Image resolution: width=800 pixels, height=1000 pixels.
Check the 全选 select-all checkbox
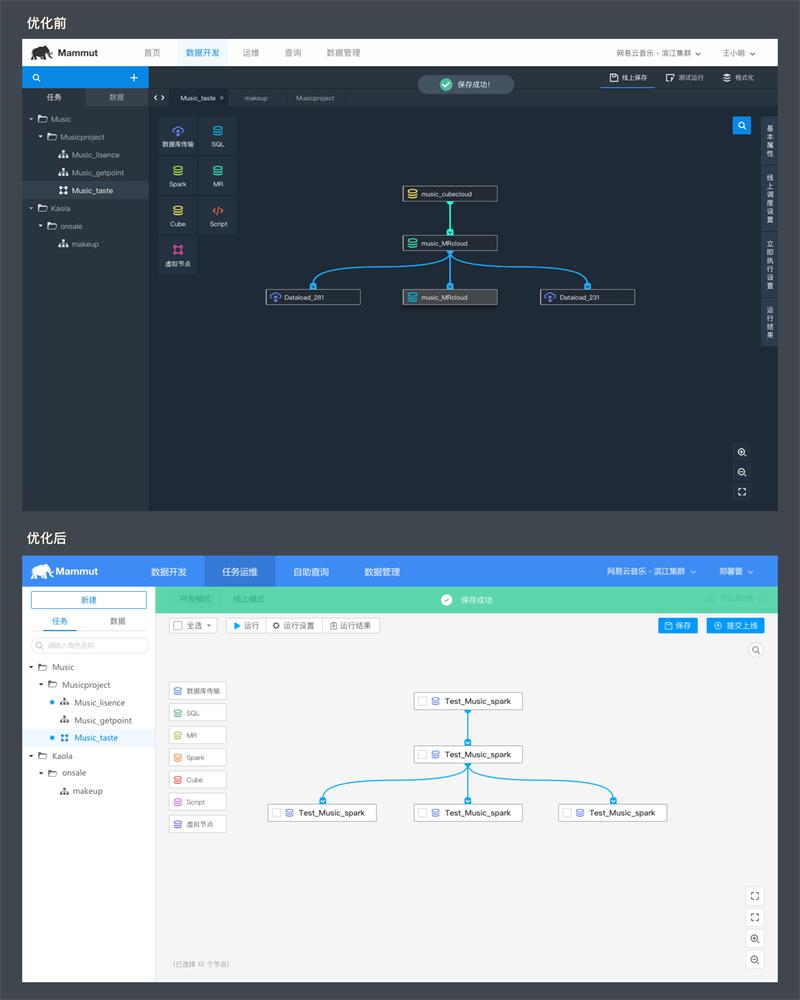pos(178,626)
